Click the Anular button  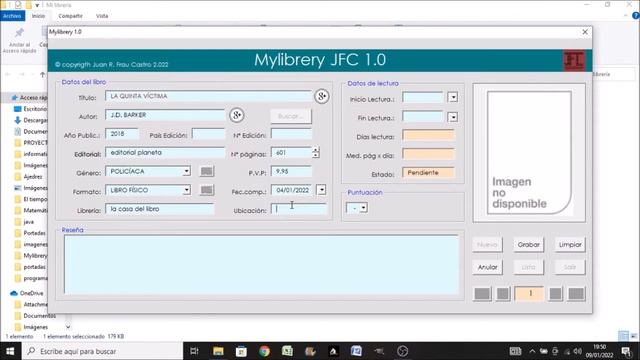point(487,267)
